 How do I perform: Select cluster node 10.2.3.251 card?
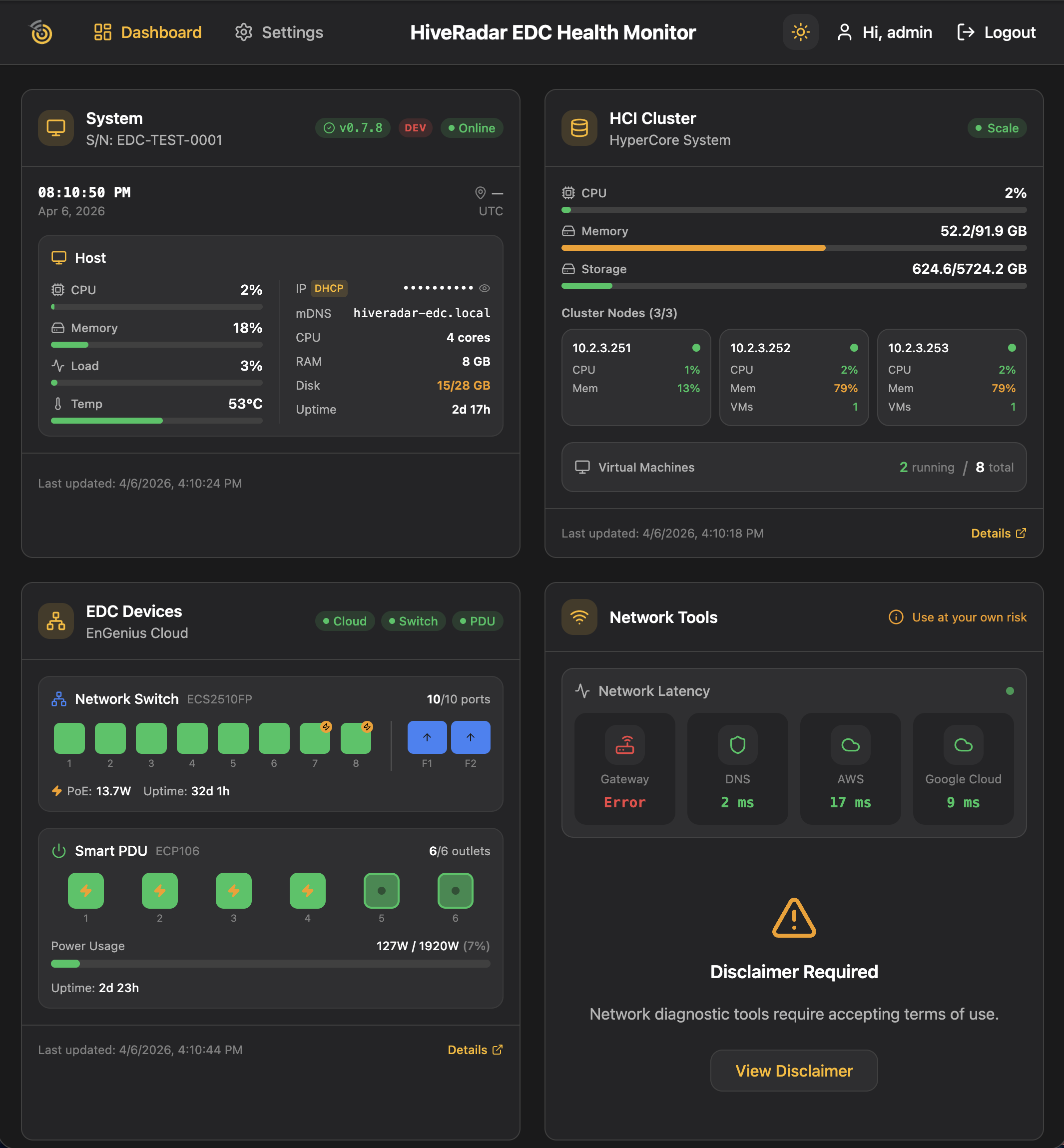[636, 377]
